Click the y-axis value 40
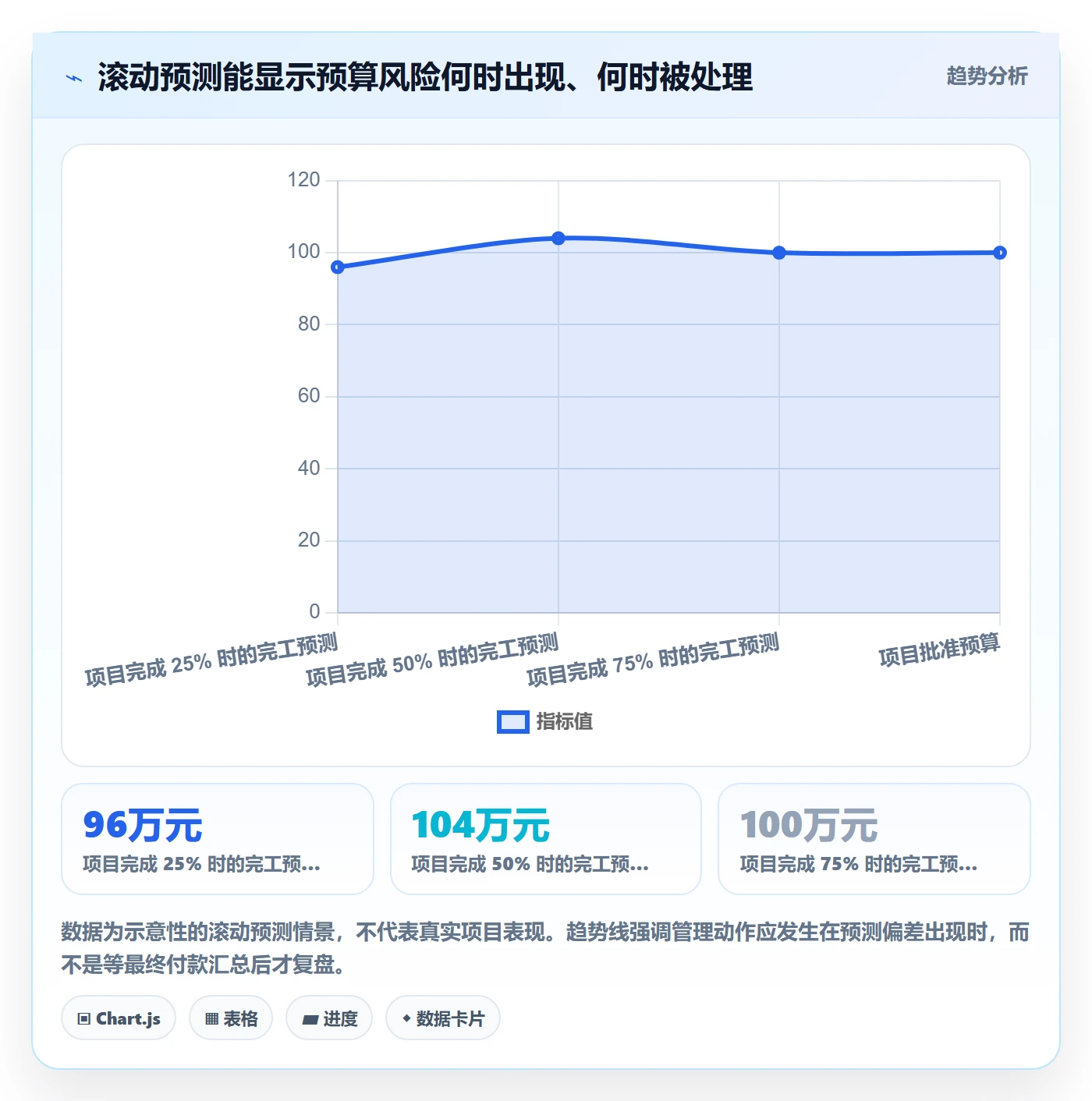This screenshot has height=1101, width=1092. tap(309, 468)
